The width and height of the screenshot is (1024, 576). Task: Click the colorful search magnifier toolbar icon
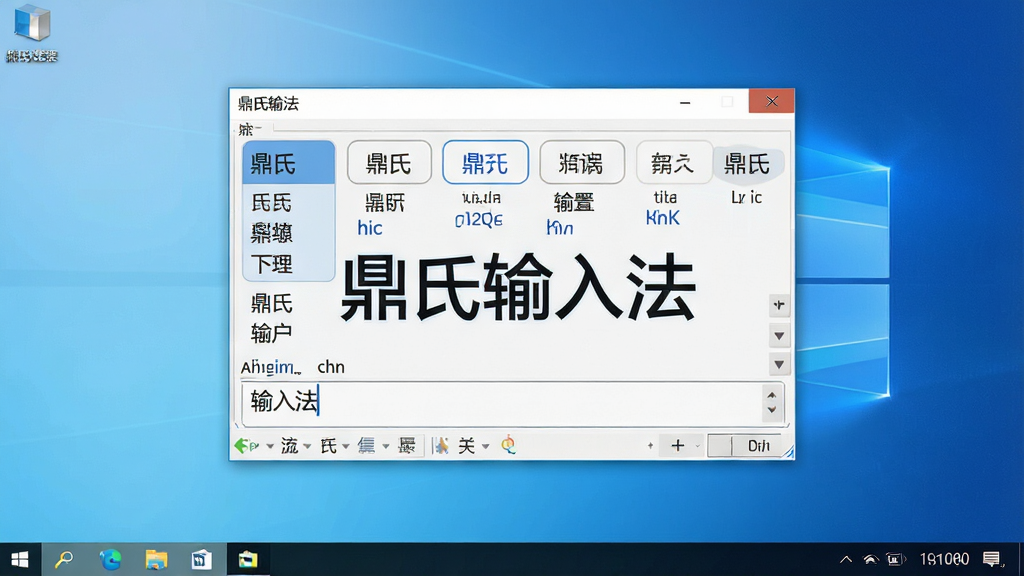508,445
